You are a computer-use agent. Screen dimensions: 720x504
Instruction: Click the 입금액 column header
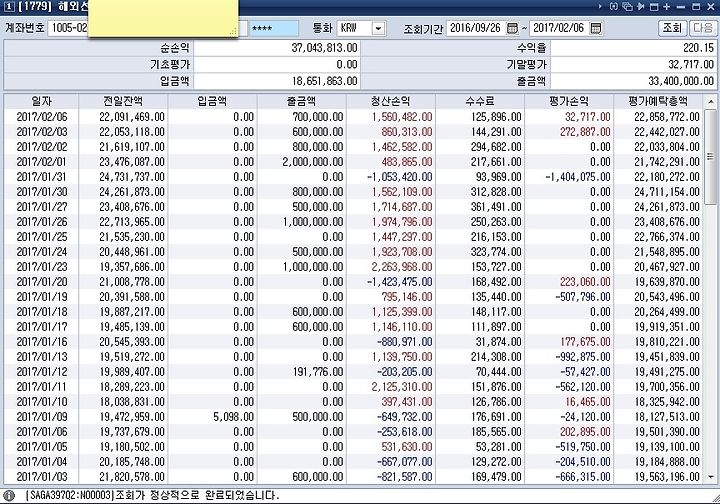pyautogui.click(x=212, y=101)
